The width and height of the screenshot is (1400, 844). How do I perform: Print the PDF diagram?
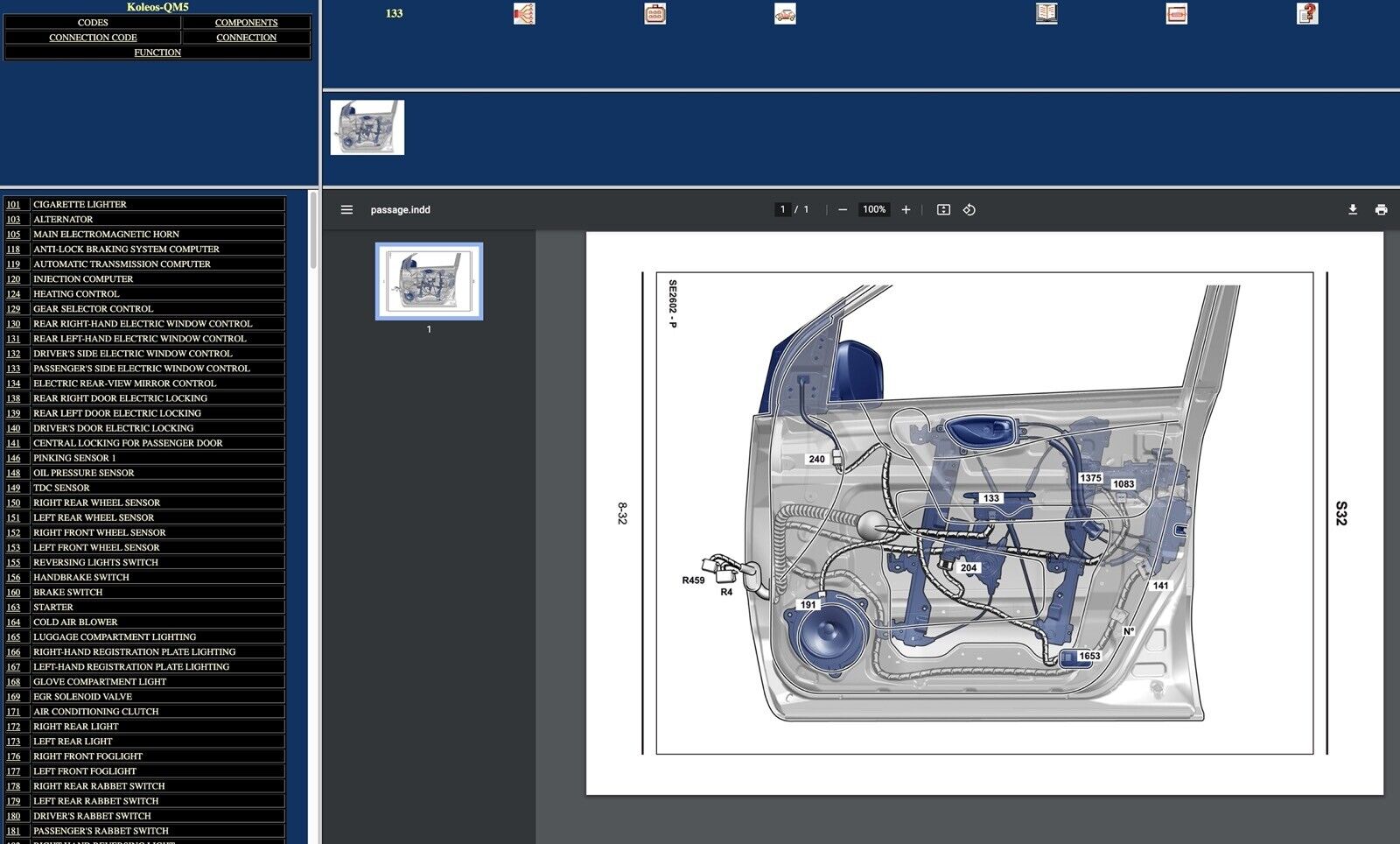click(x=1381, y=210)
